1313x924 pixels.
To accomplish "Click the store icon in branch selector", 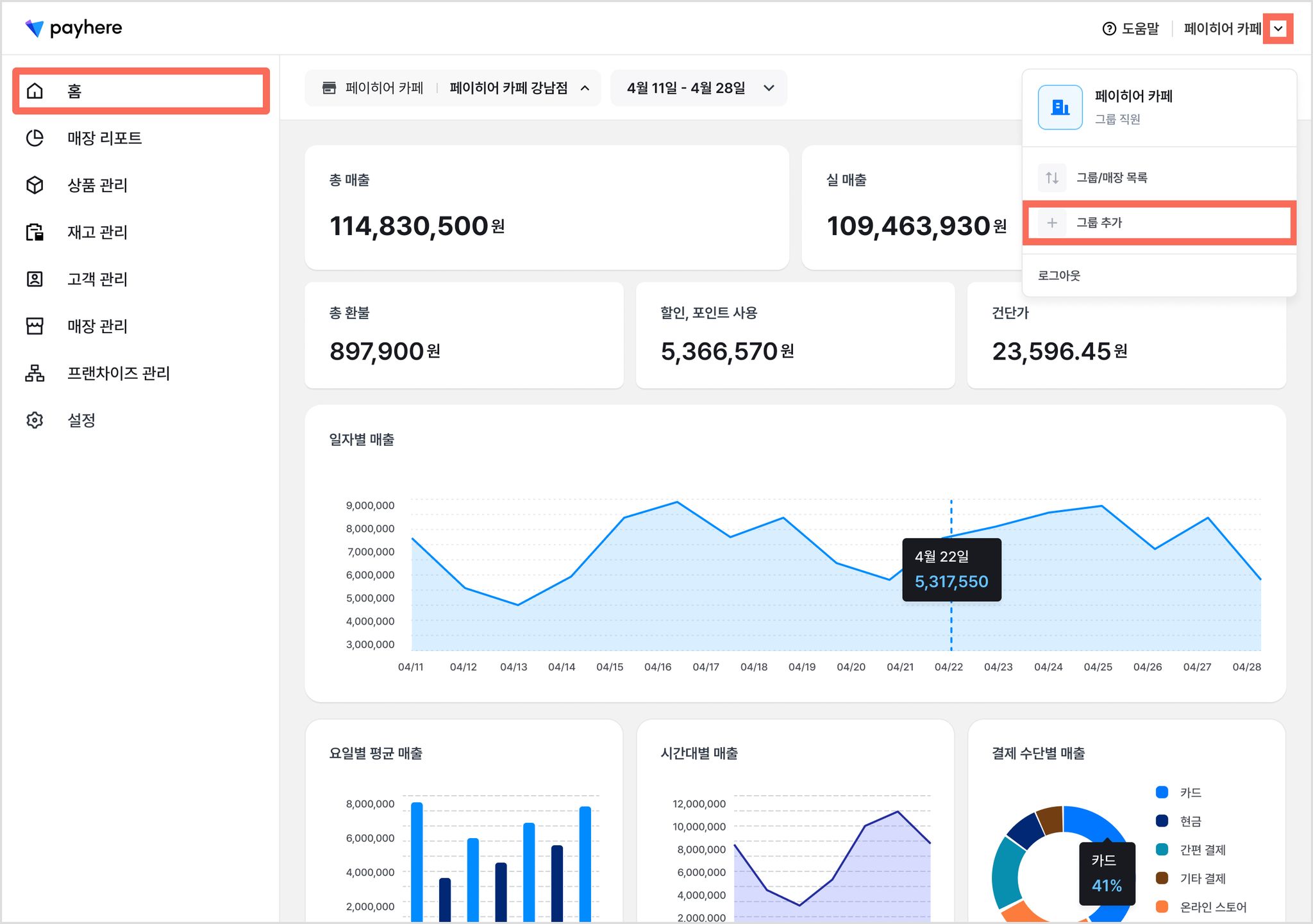I will pos(329,88).
